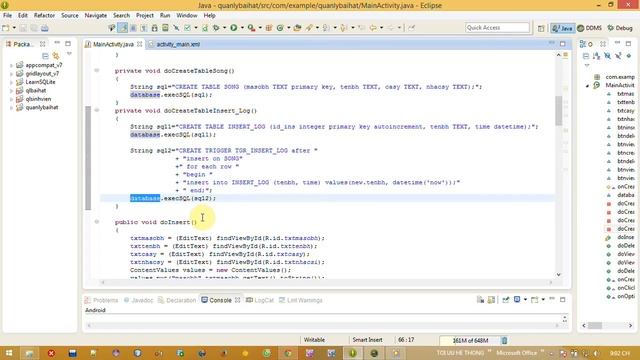This screenshot has height=360, width=640.
Task: Switch to the LogCat tab
Action: 260,300
